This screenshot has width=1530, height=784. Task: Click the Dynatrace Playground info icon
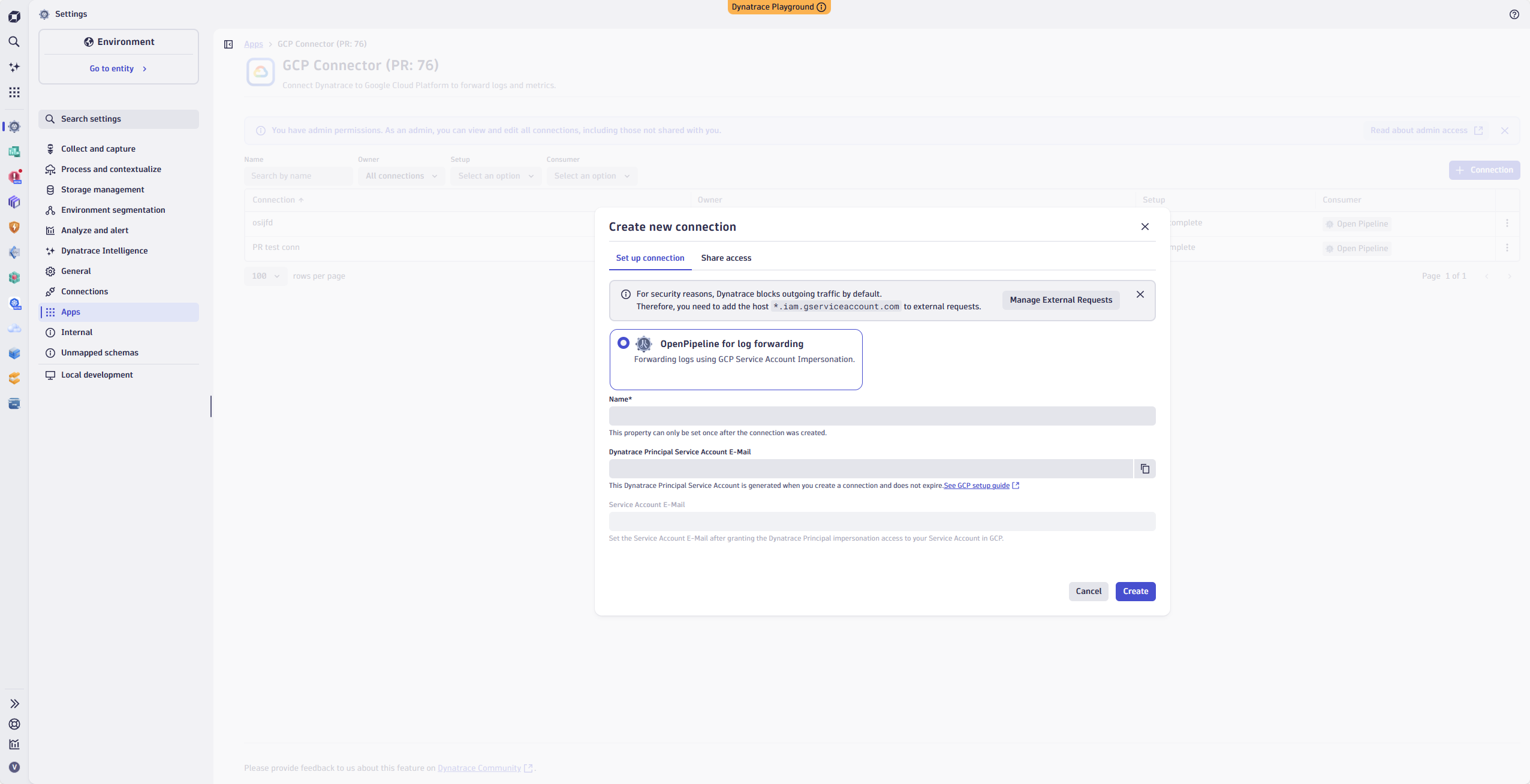click(821, 7)
